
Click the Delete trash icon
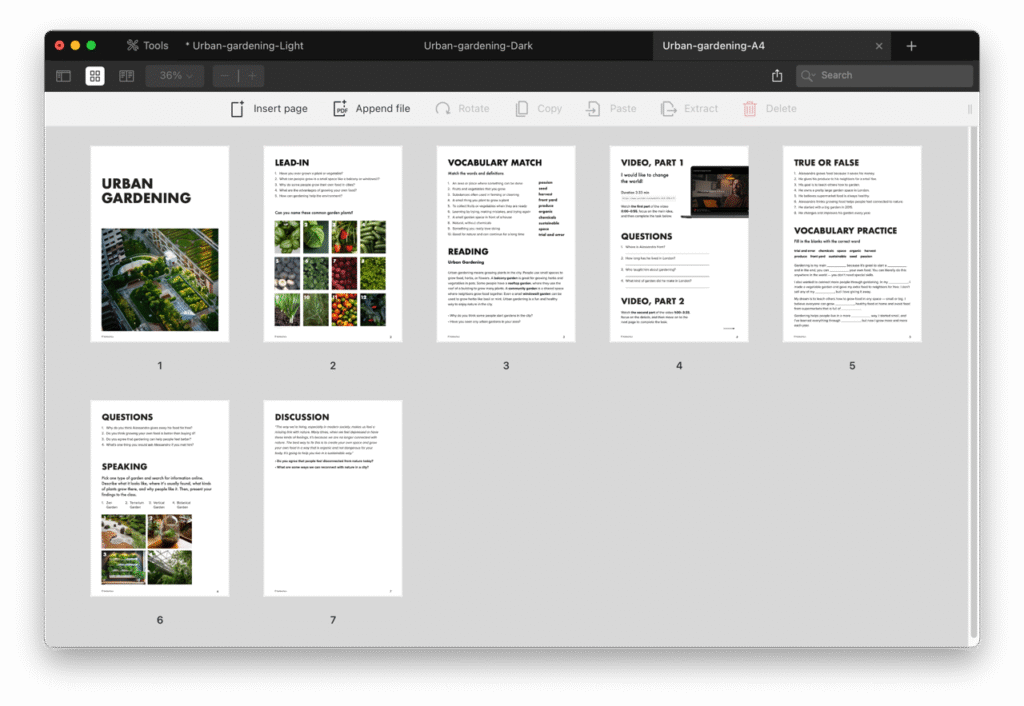(x=750, y=109)
